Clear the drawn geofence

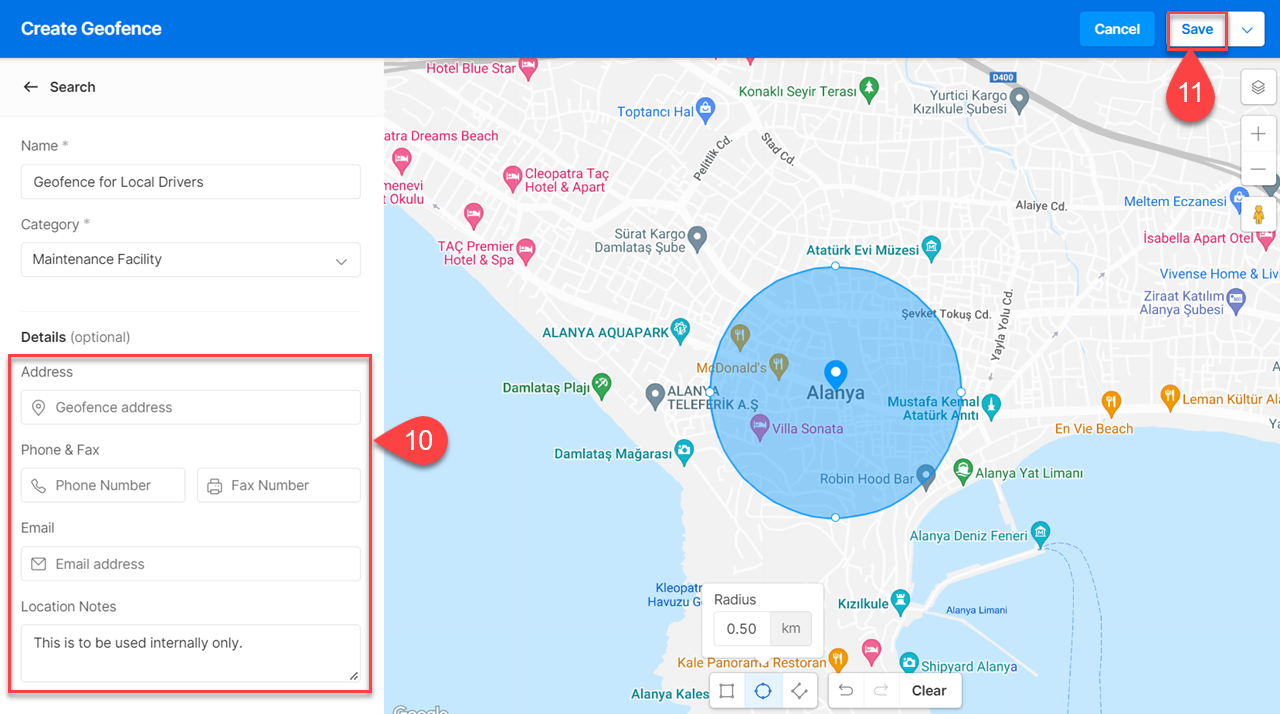pos(929,691)
